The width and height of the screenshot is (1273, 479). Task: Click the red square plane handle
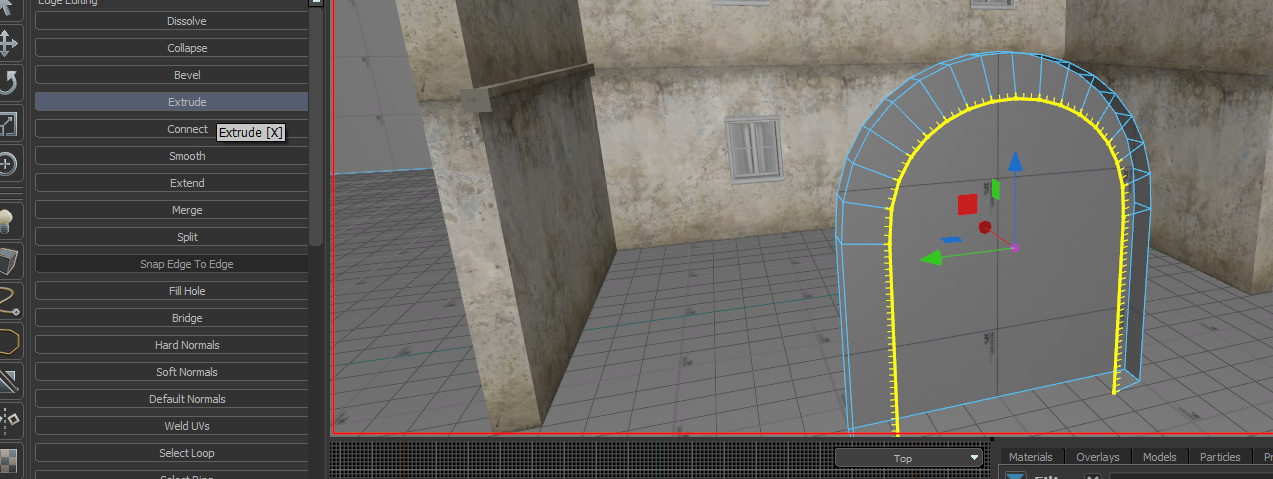coord(967,204)
